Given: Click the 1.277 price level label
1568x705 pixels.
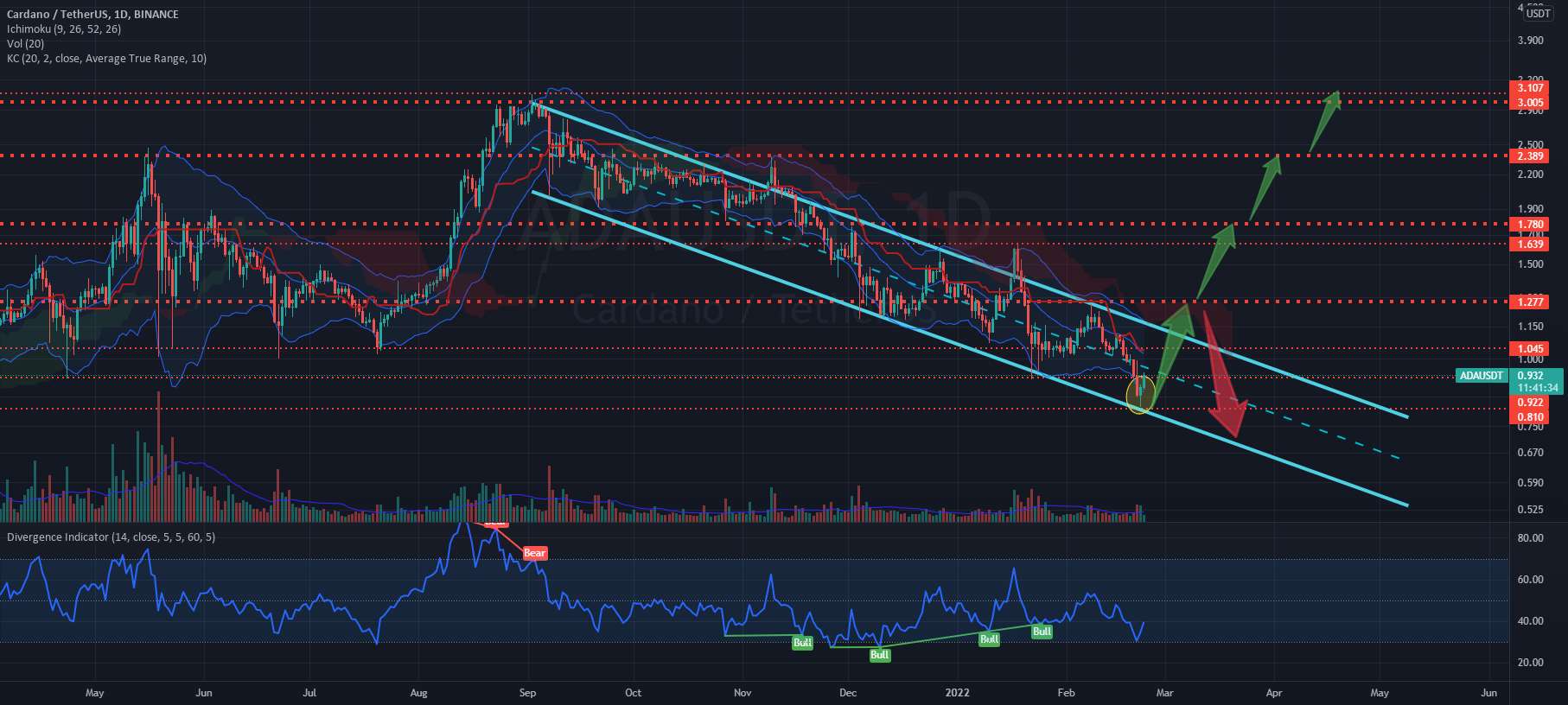Looking at the screenshot, I should pyautogui.click(x=1530, y=302).
